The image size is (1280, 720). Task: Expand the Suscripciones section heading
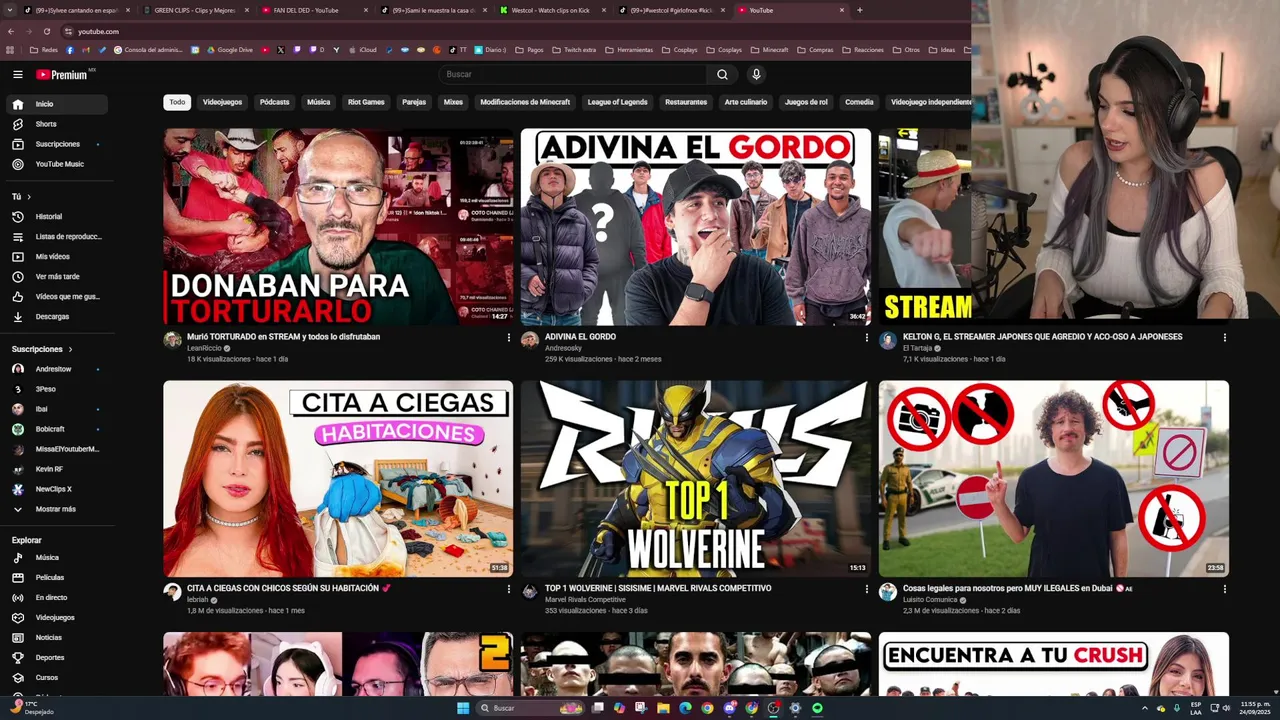42,349
